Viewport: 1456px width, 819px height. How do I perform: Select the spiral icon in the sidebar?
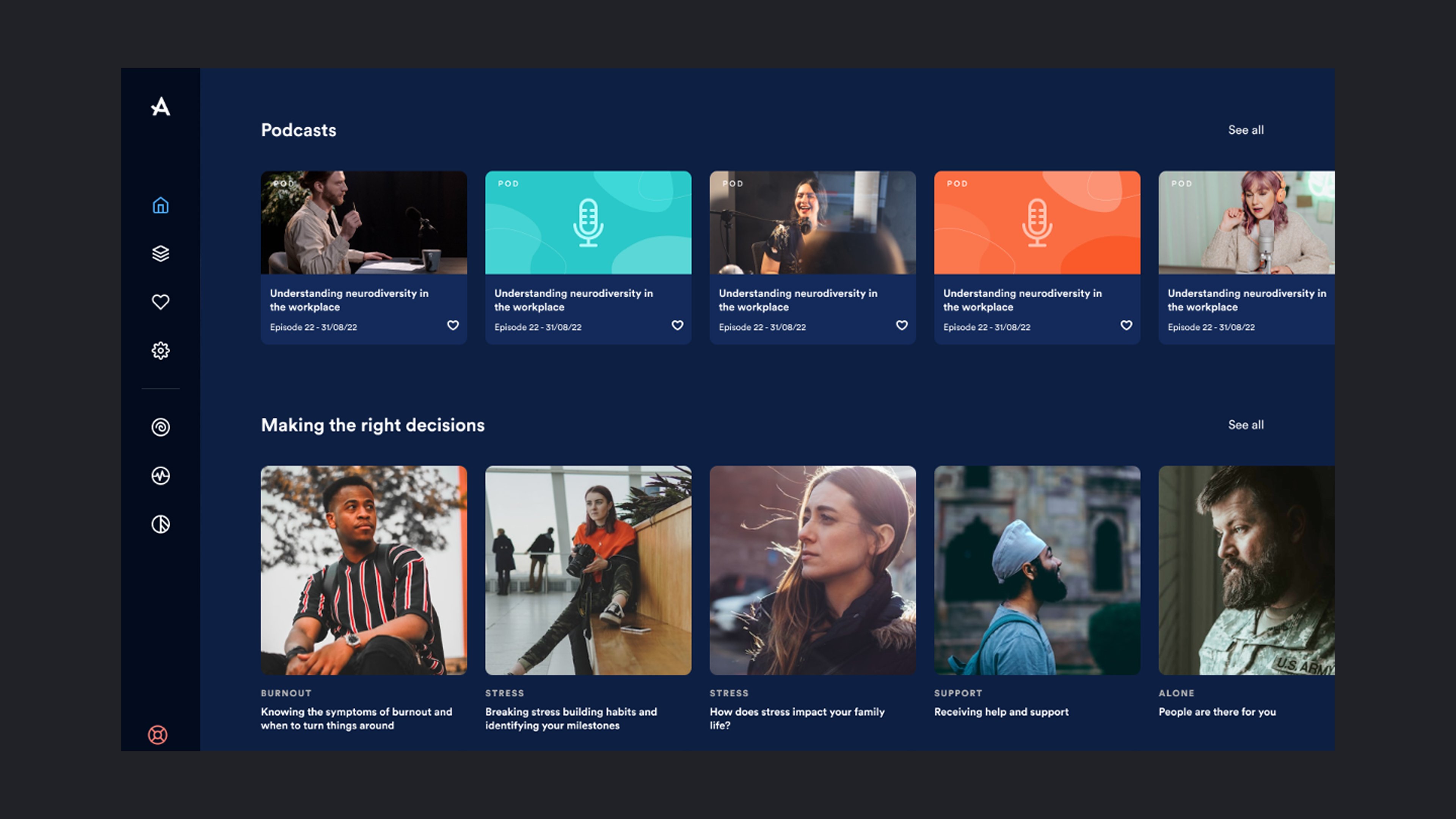click(x=160, y=427)
